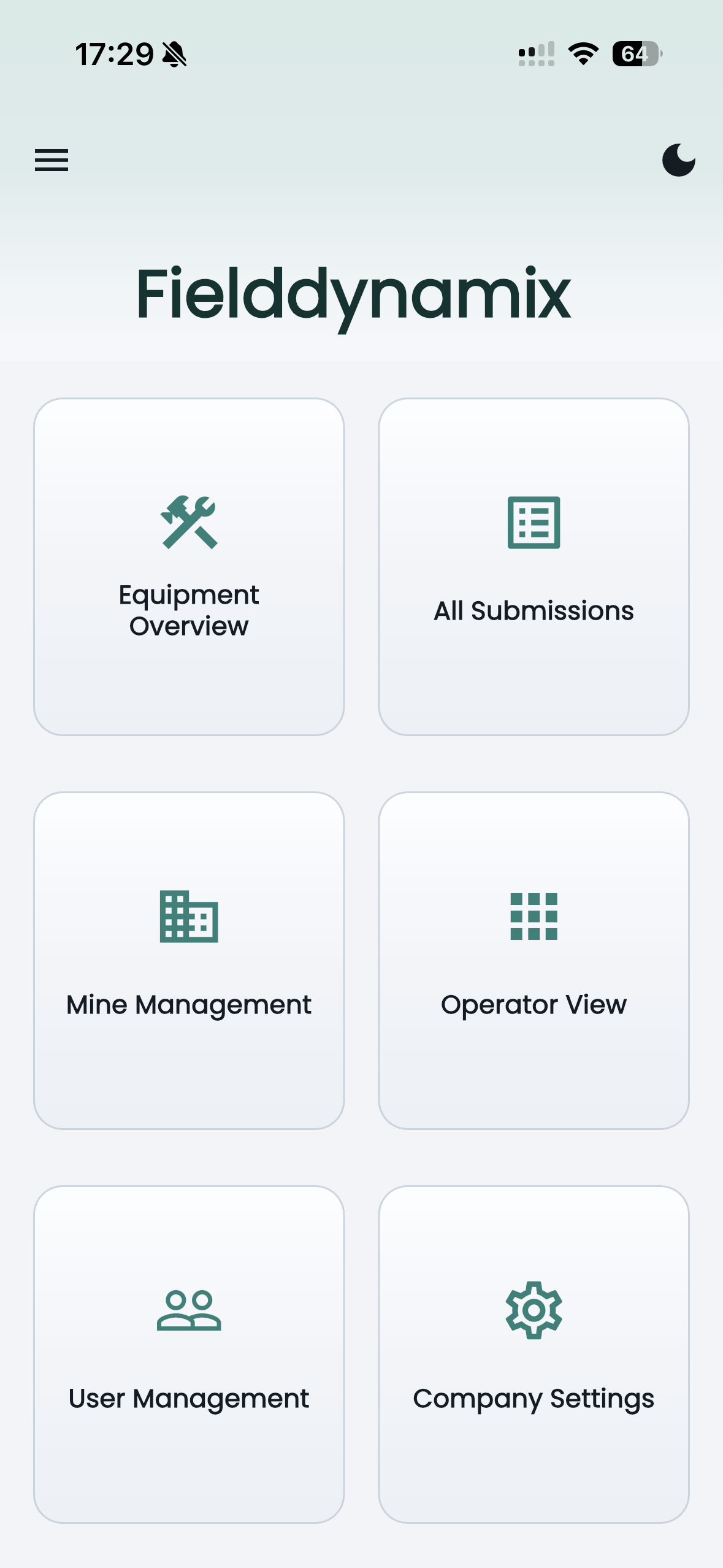Click the two-people icon for User Management

189,1310
